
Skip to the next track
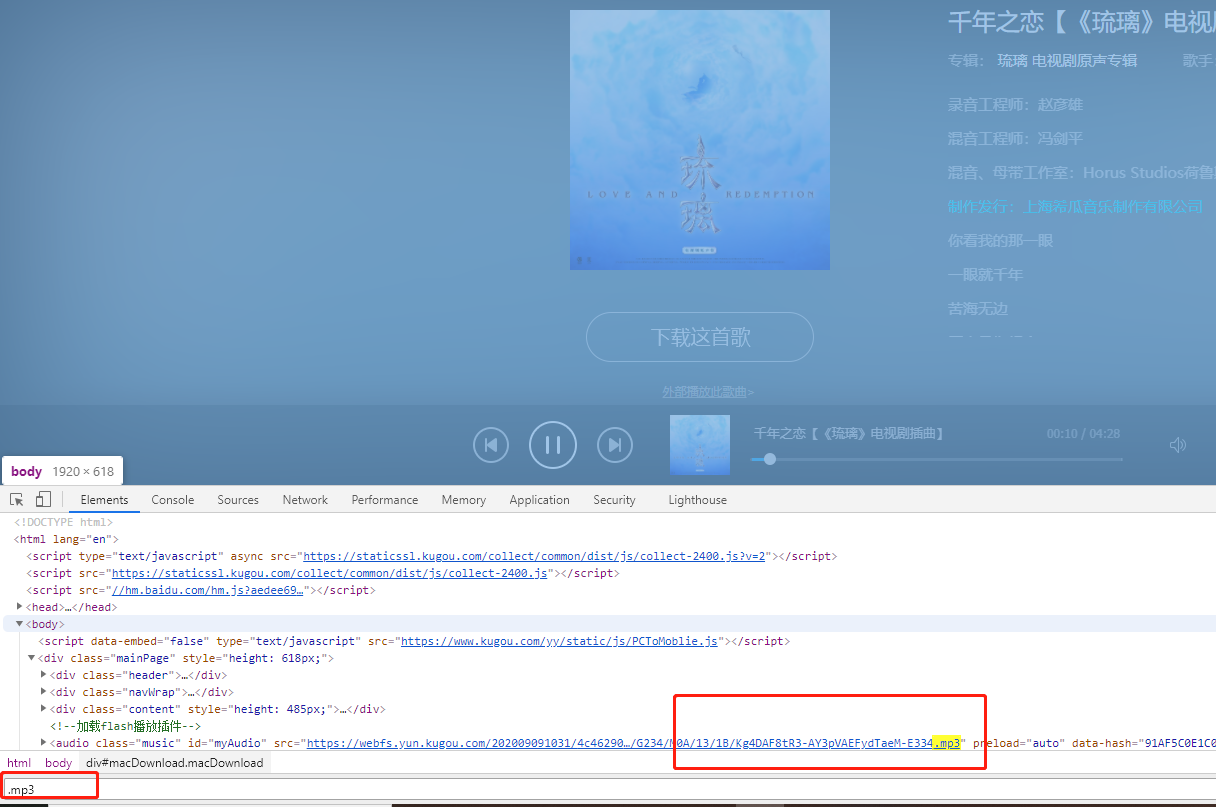click(615, 445)
